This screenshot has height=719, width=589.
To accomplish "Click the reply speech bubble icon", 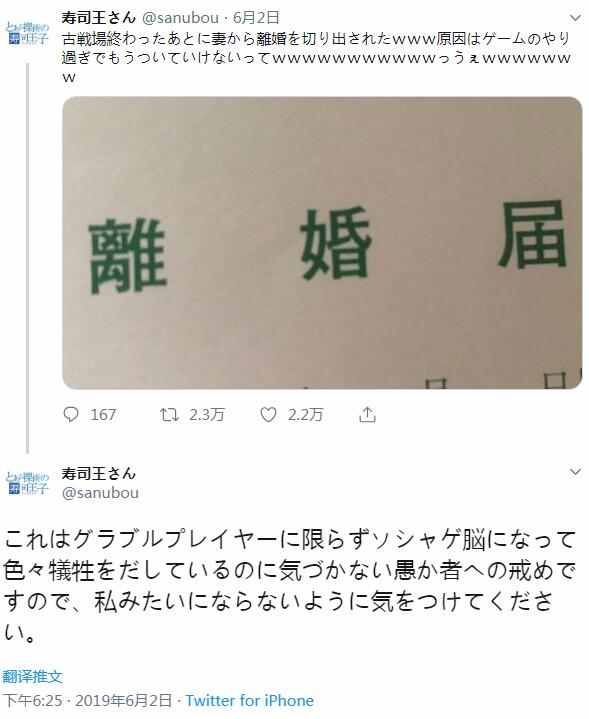I will tap(71, 415).
